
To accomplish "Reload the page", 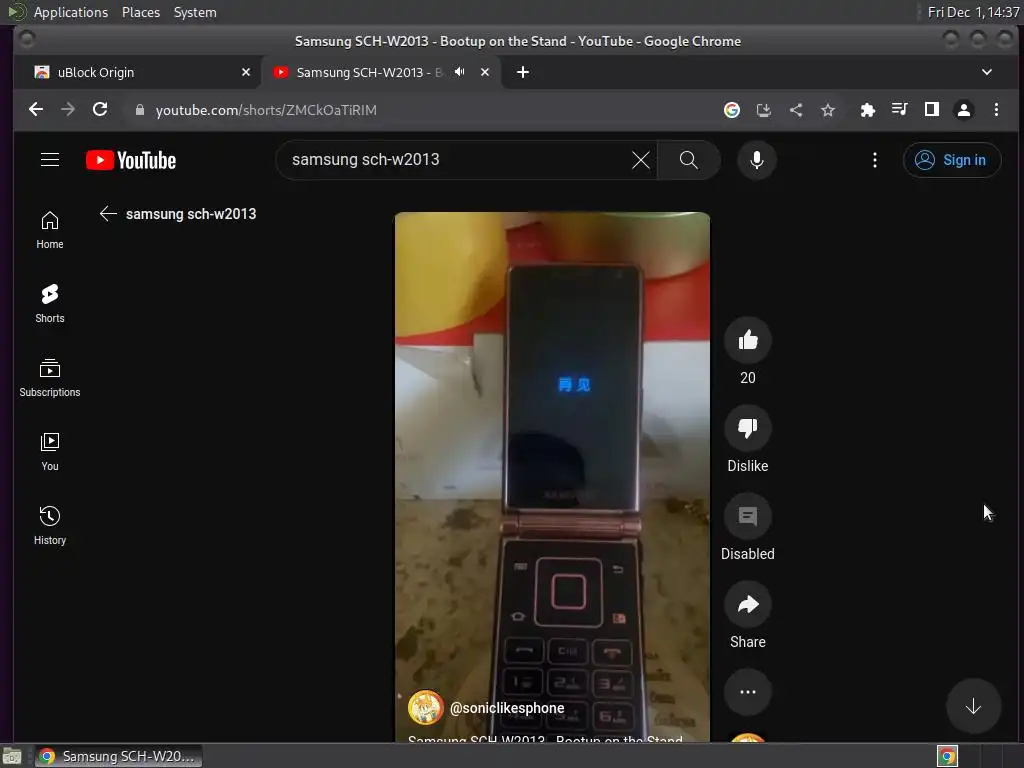I will 99,110.
